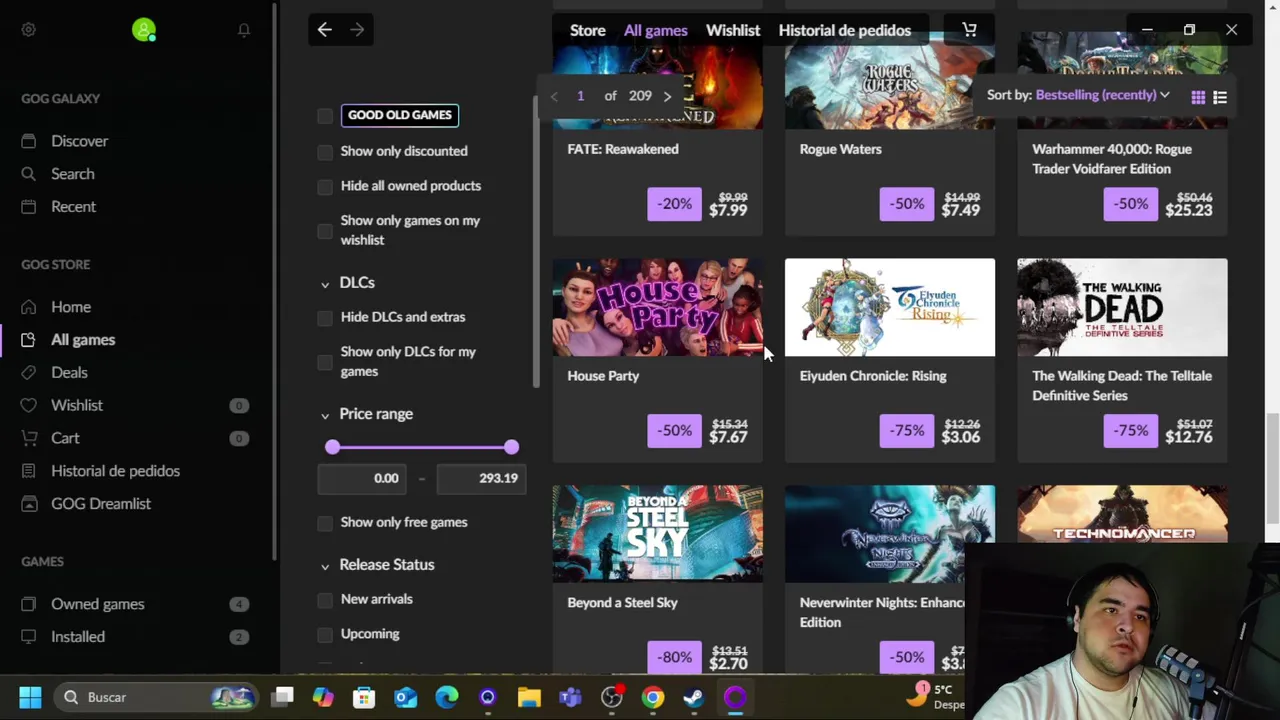Open File Explorer from the taskbar
This screenshot has height=720, width=1280.
coord(529,697)
